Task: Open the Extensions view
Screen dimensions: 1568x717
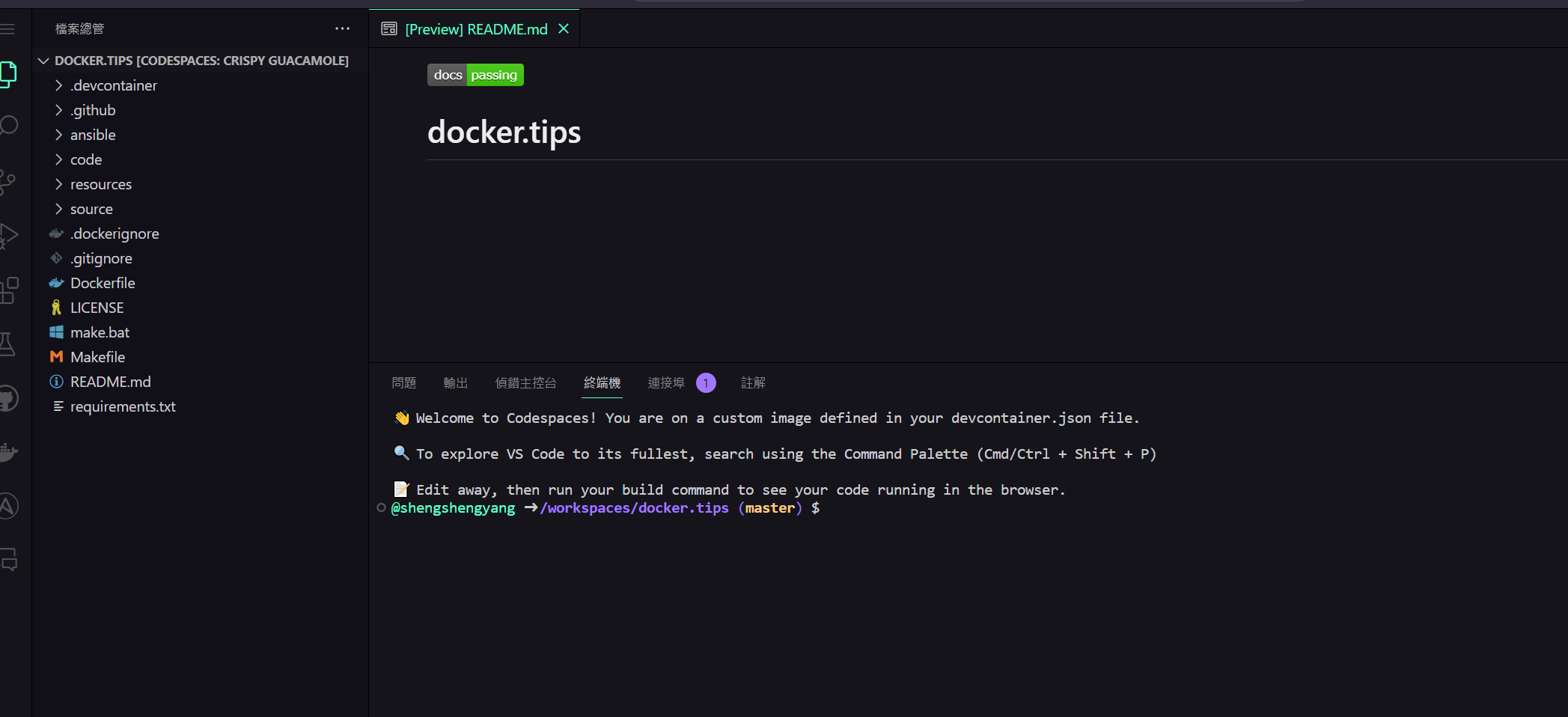Action: [x=9, y=290]
